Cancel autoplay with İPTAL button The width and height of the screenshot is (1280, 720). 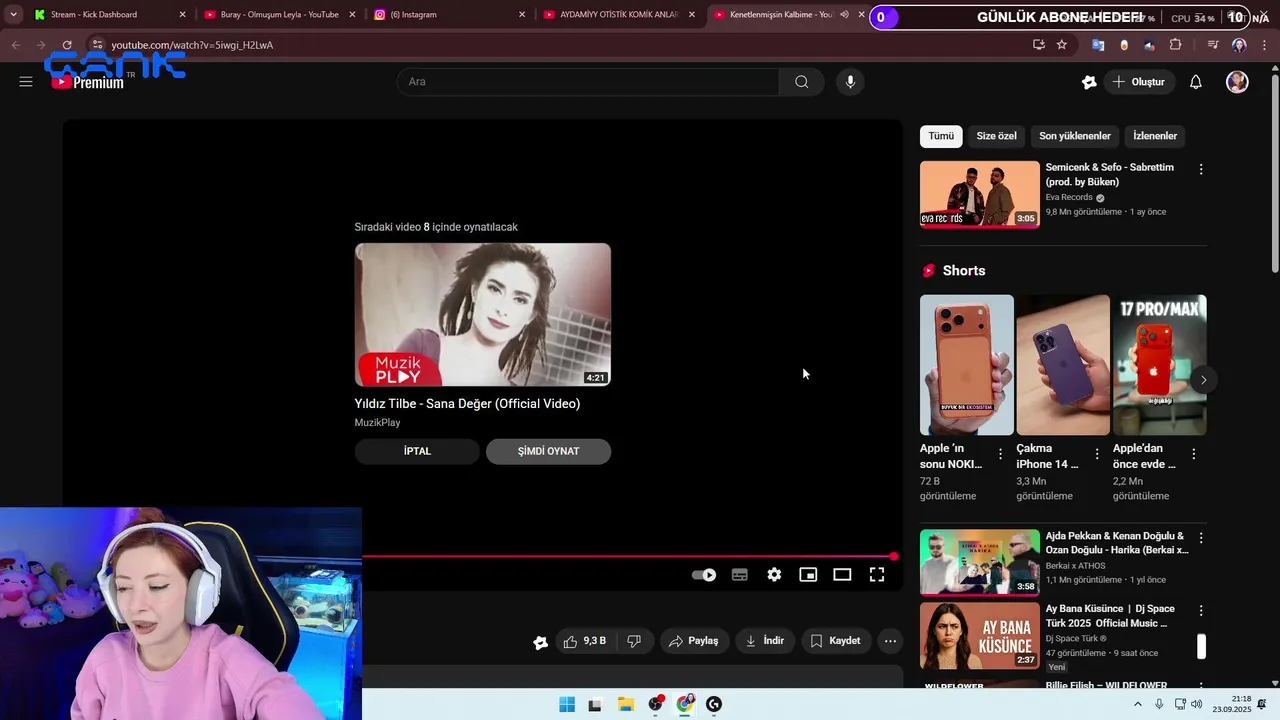point(417,451)
